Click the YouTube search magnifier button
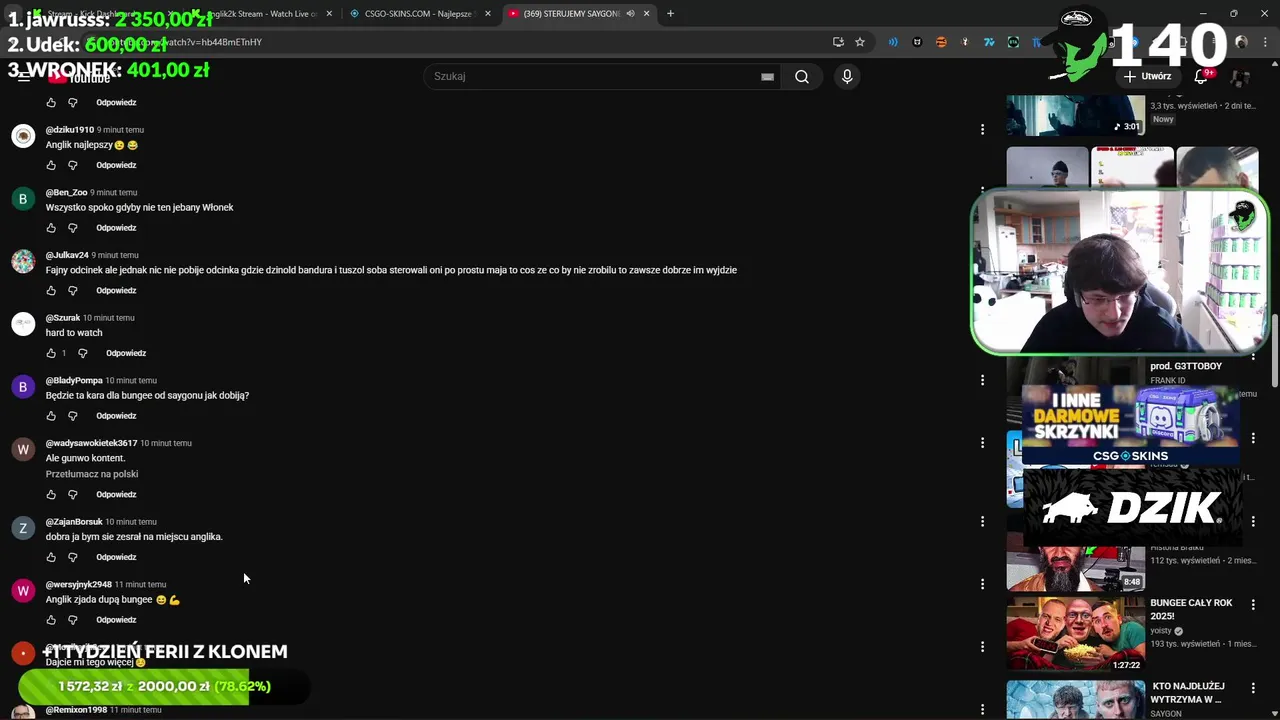This screenshot has height=720, width=1280. point(802,76)
